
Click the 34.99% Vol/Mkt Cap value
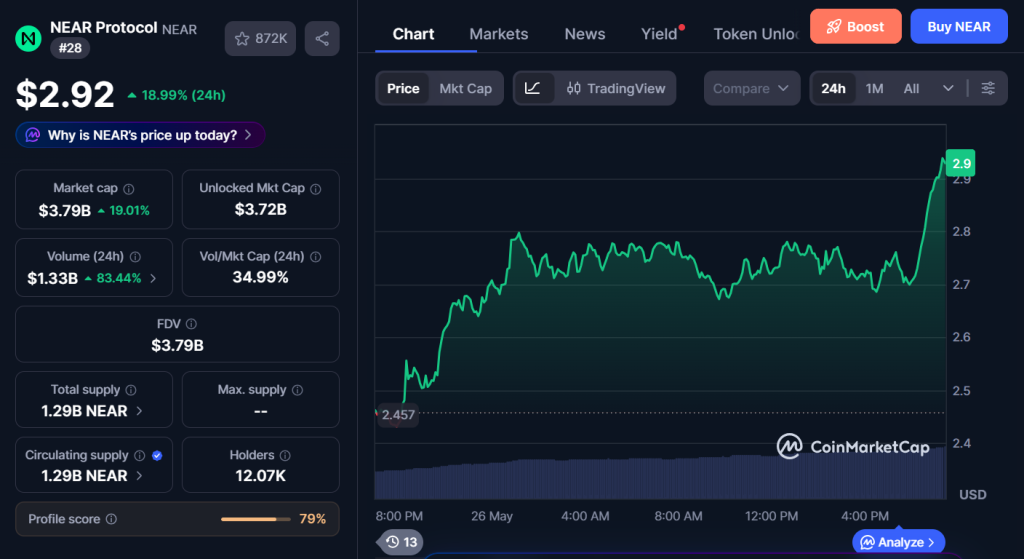(261, 278)
